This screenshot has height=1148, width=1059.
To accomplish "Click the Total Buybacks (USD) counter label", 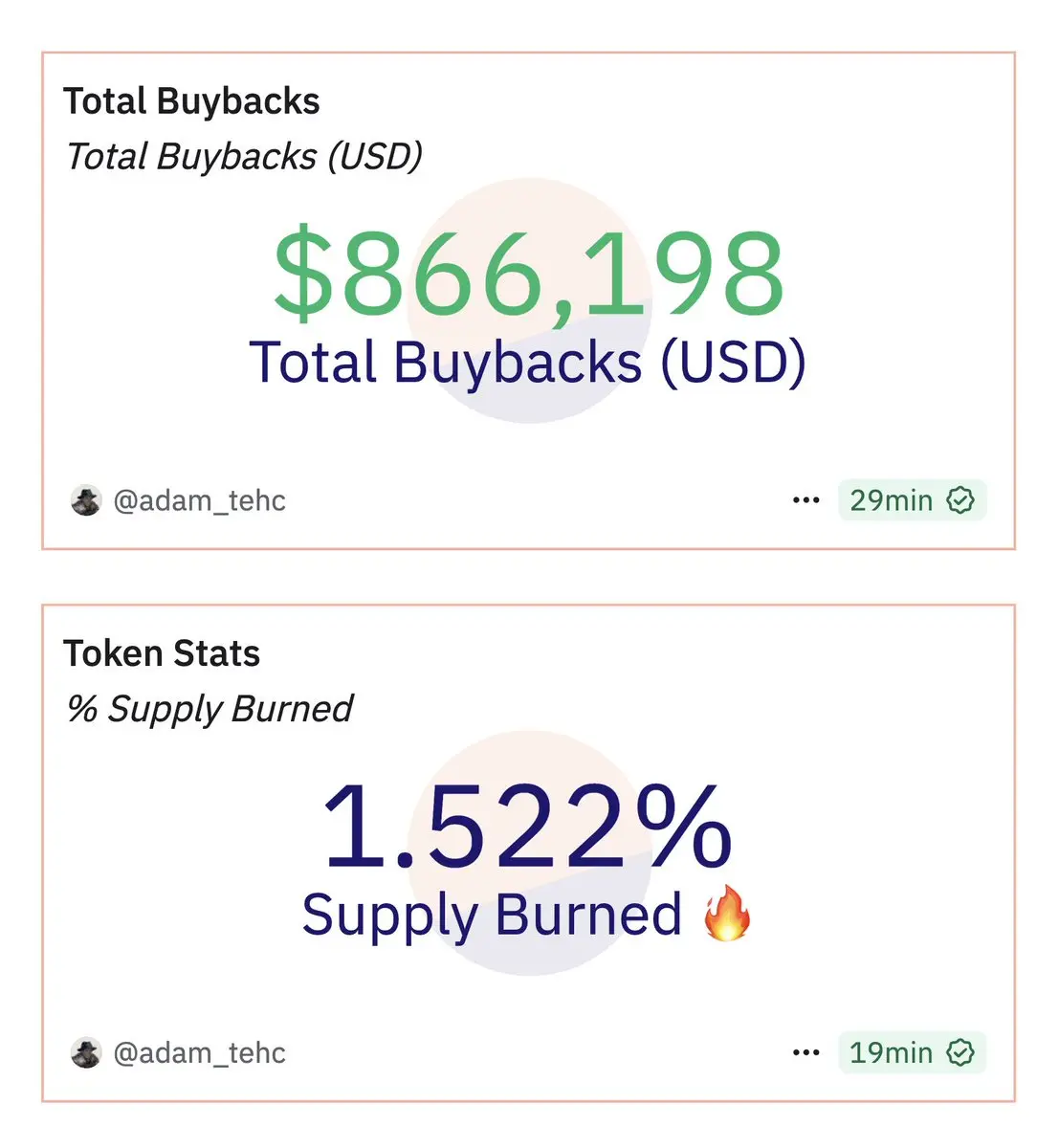I will point(528,364).
